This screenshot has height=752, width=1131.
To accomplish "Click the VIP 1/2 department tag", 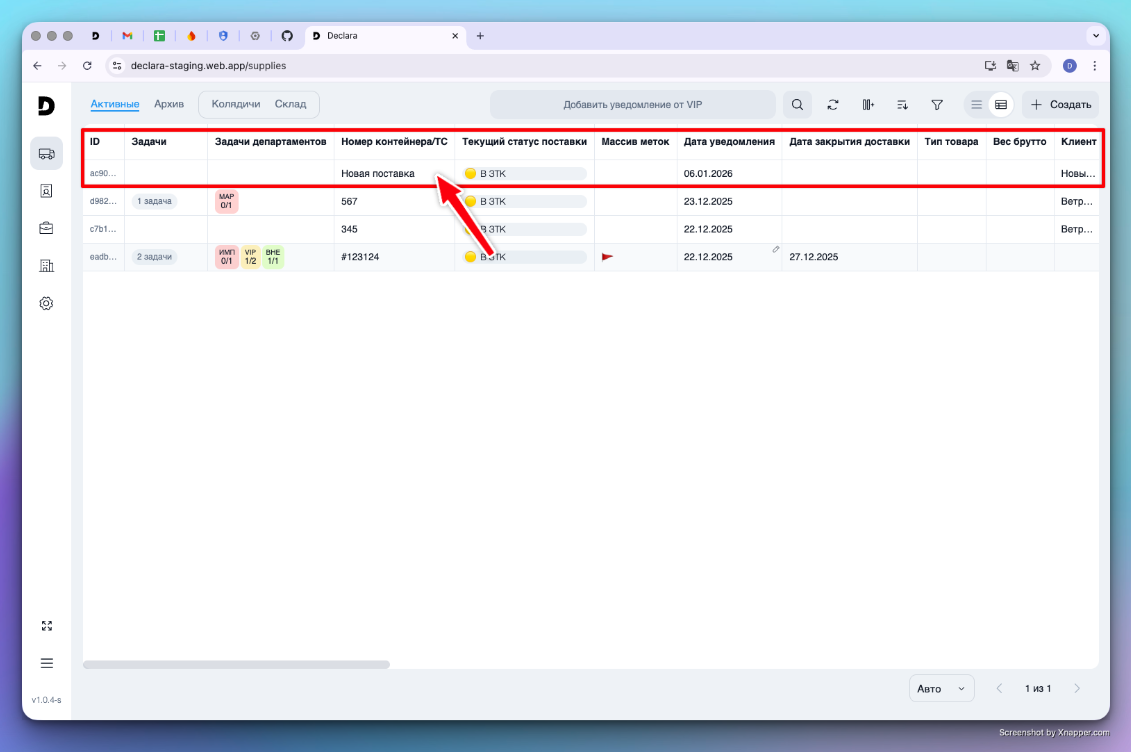I will [x=250, y=257].
